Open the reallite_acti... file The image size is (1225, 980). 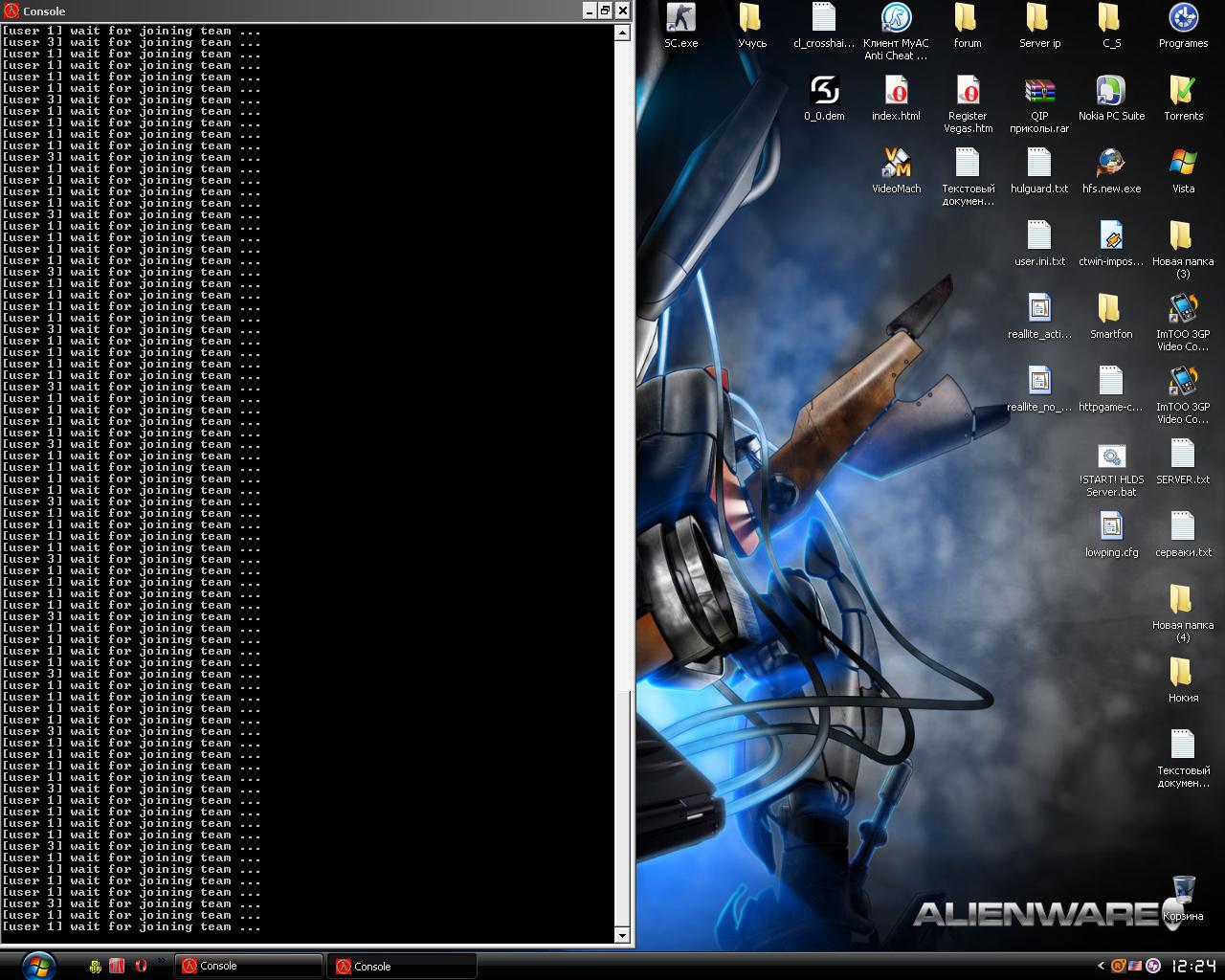point(1039,316)
